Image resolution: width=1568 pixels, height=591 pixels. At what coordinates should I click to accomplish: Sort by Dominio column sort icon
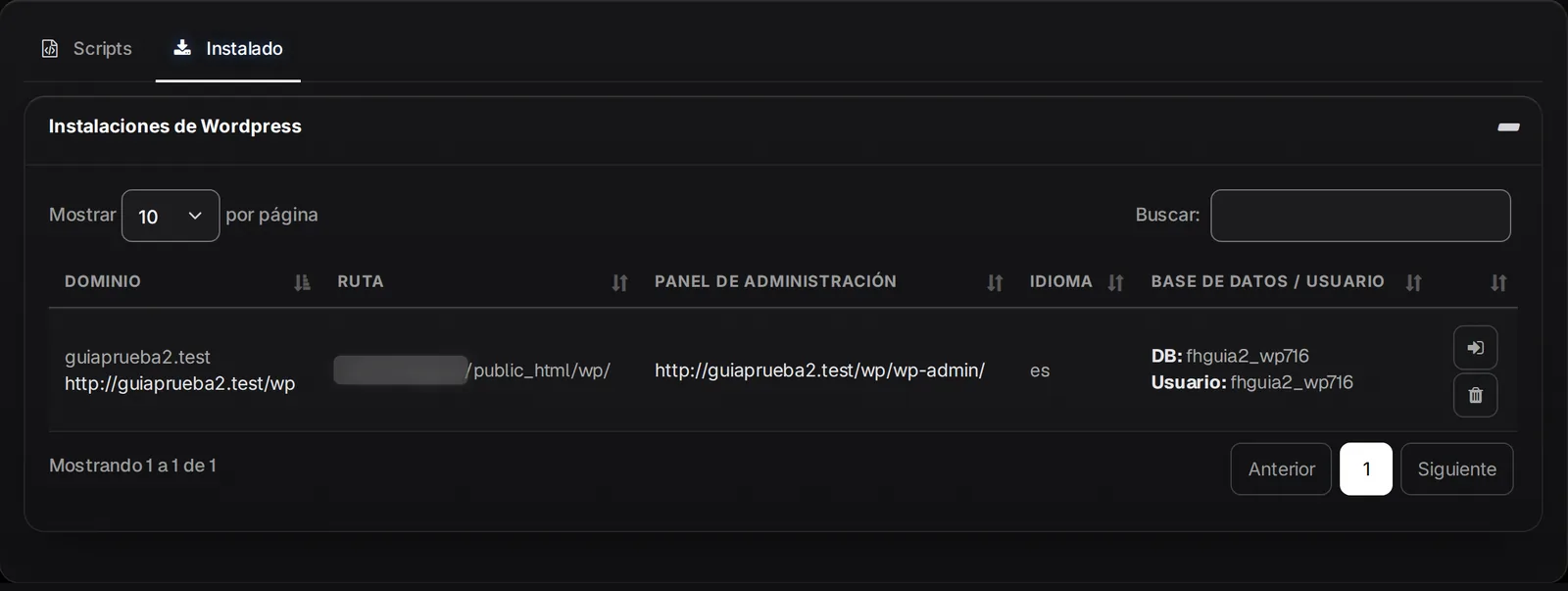[302, 282]
